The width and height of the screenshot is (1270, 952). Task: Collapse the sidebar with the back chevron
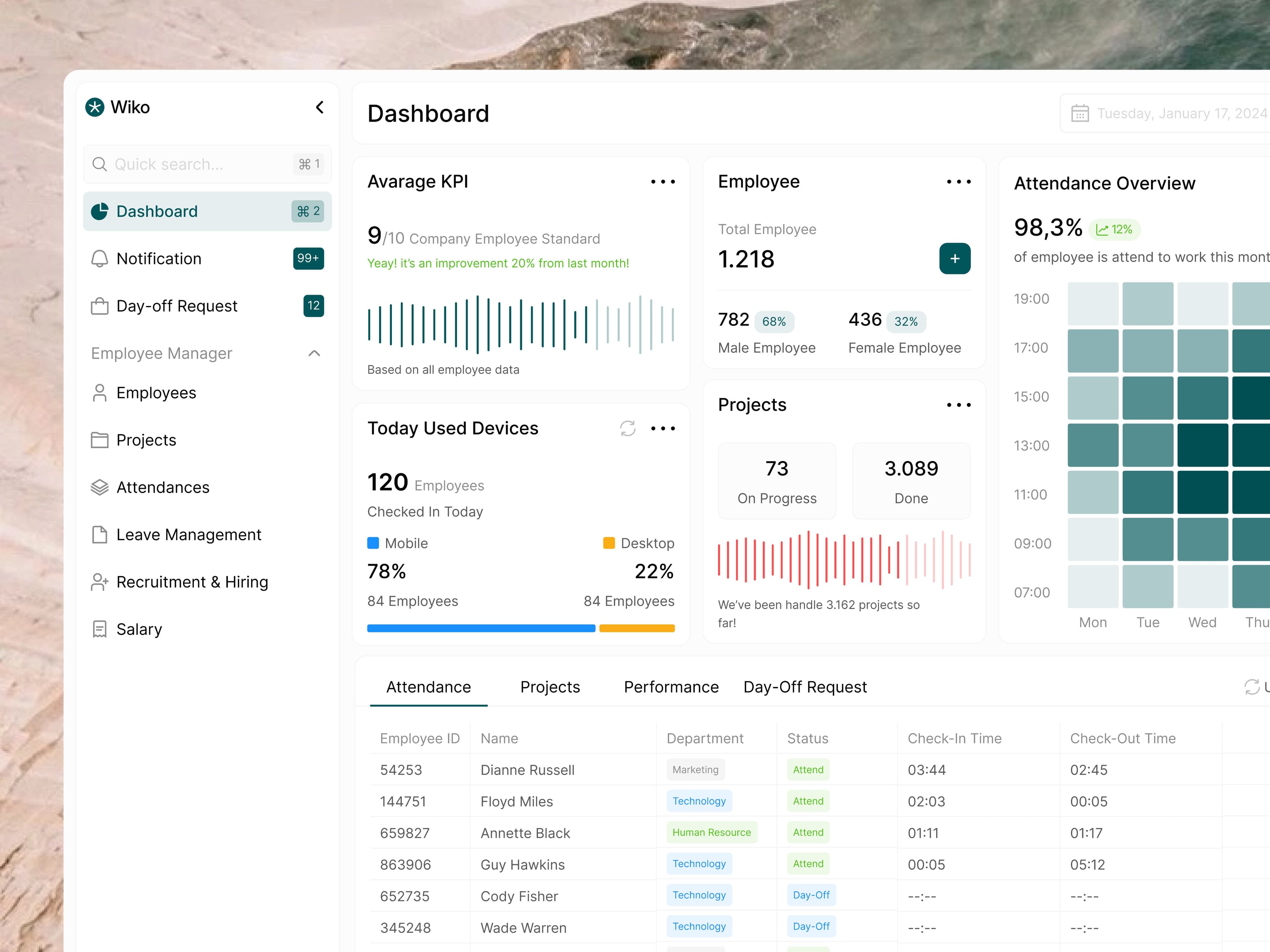[320, 107]
